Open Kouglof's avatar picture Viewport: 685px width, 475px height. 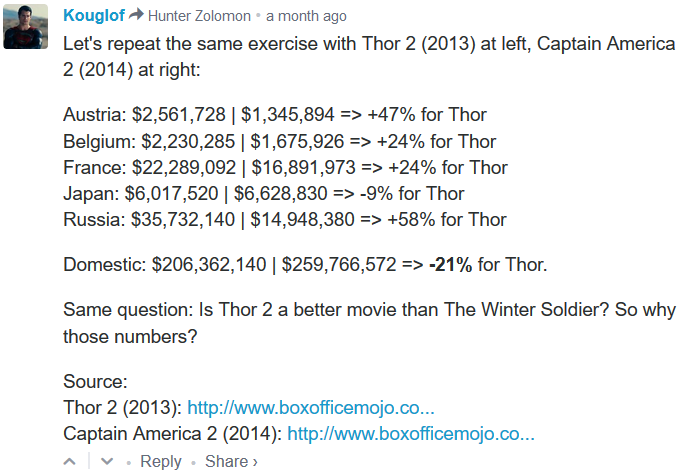pyautogui.click(x=26, y=26)
